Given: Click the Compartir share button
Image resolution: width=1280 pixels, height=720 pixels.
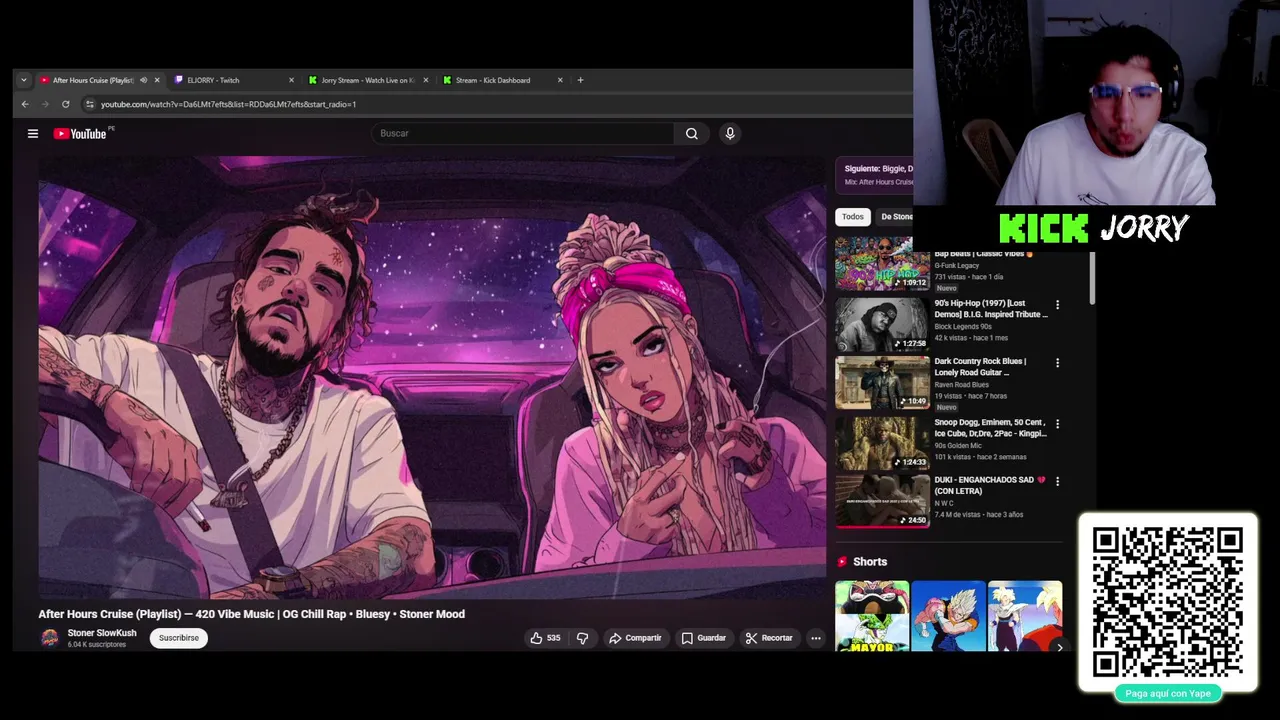Looking at the screenshot, I should [x=635, y=638].
